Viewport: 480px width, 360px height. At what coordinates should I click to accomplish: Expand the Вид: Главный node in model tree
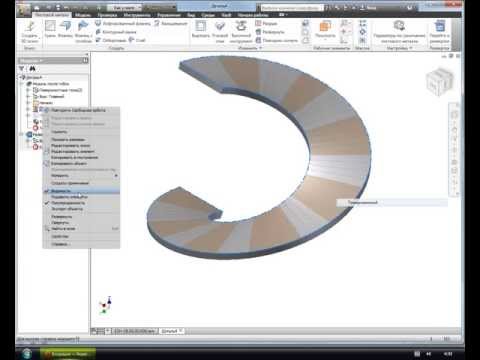[28, 96]
